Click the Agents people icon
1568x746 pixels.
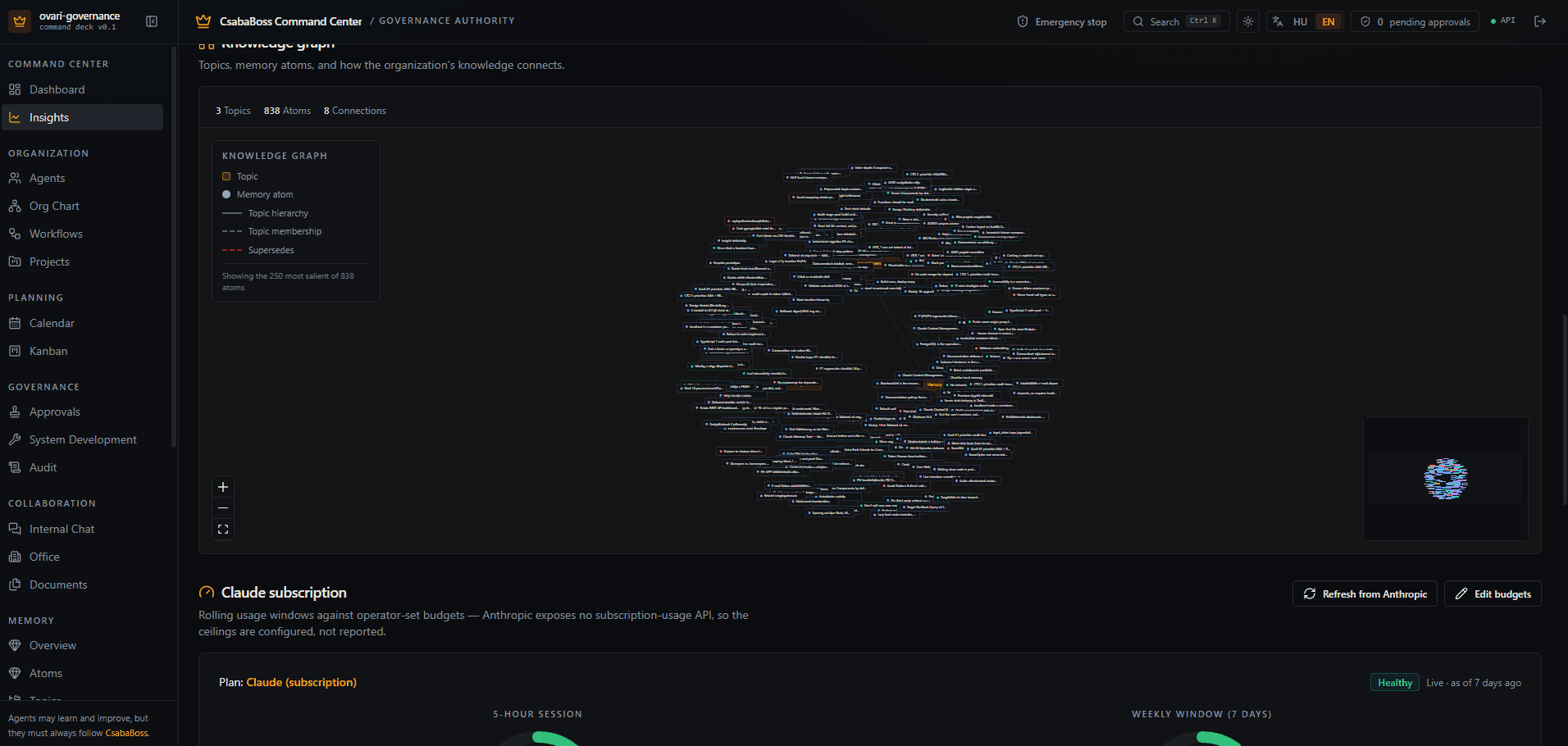(x=15, y=178)
